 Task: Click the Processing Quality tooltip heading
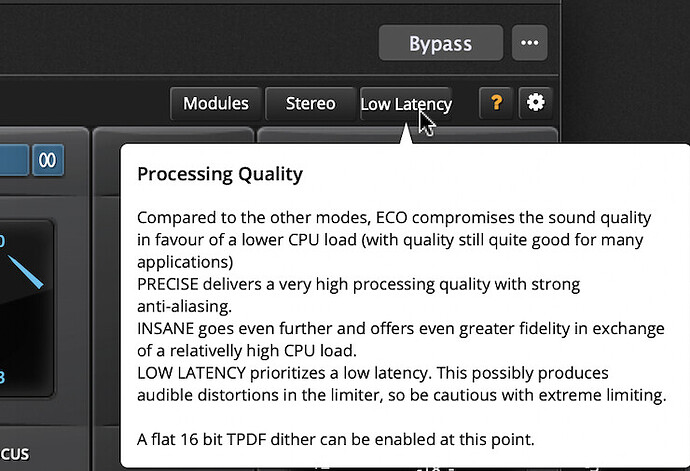point(220,174)
